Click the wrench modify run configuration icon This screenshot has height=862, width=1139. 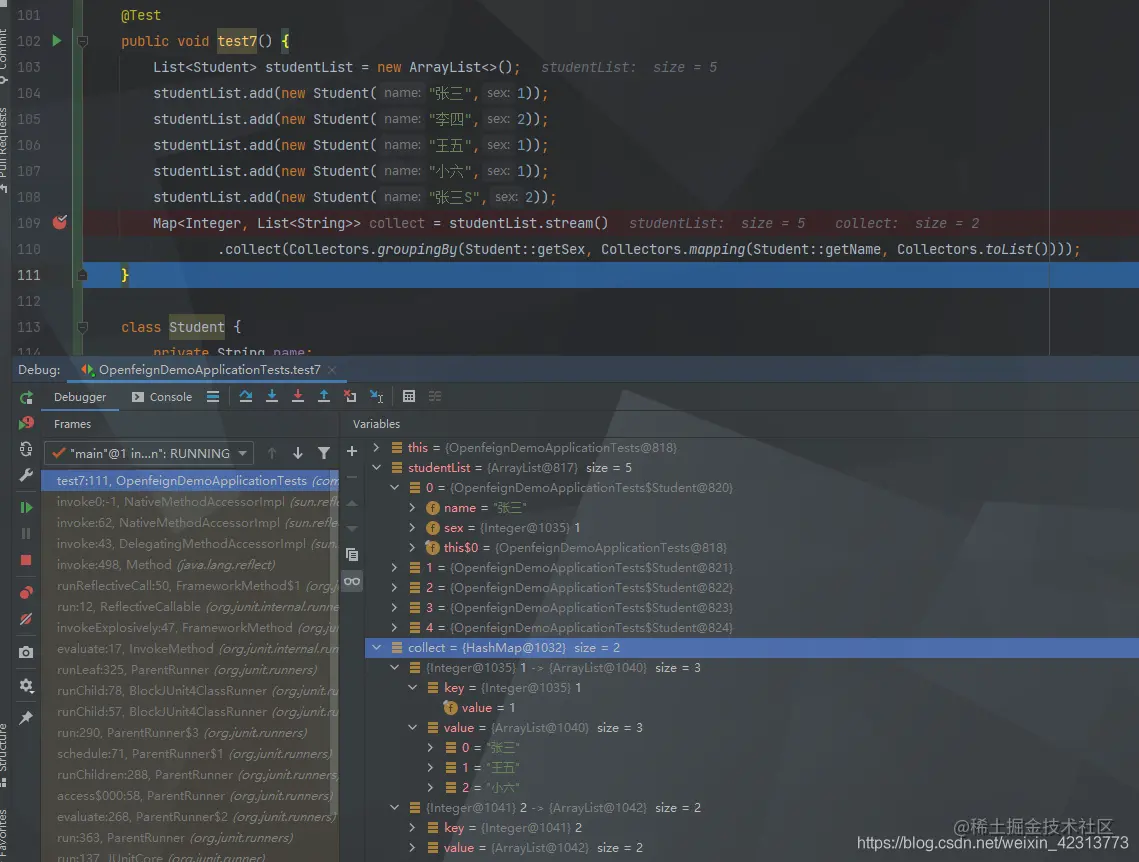point(26,475)
